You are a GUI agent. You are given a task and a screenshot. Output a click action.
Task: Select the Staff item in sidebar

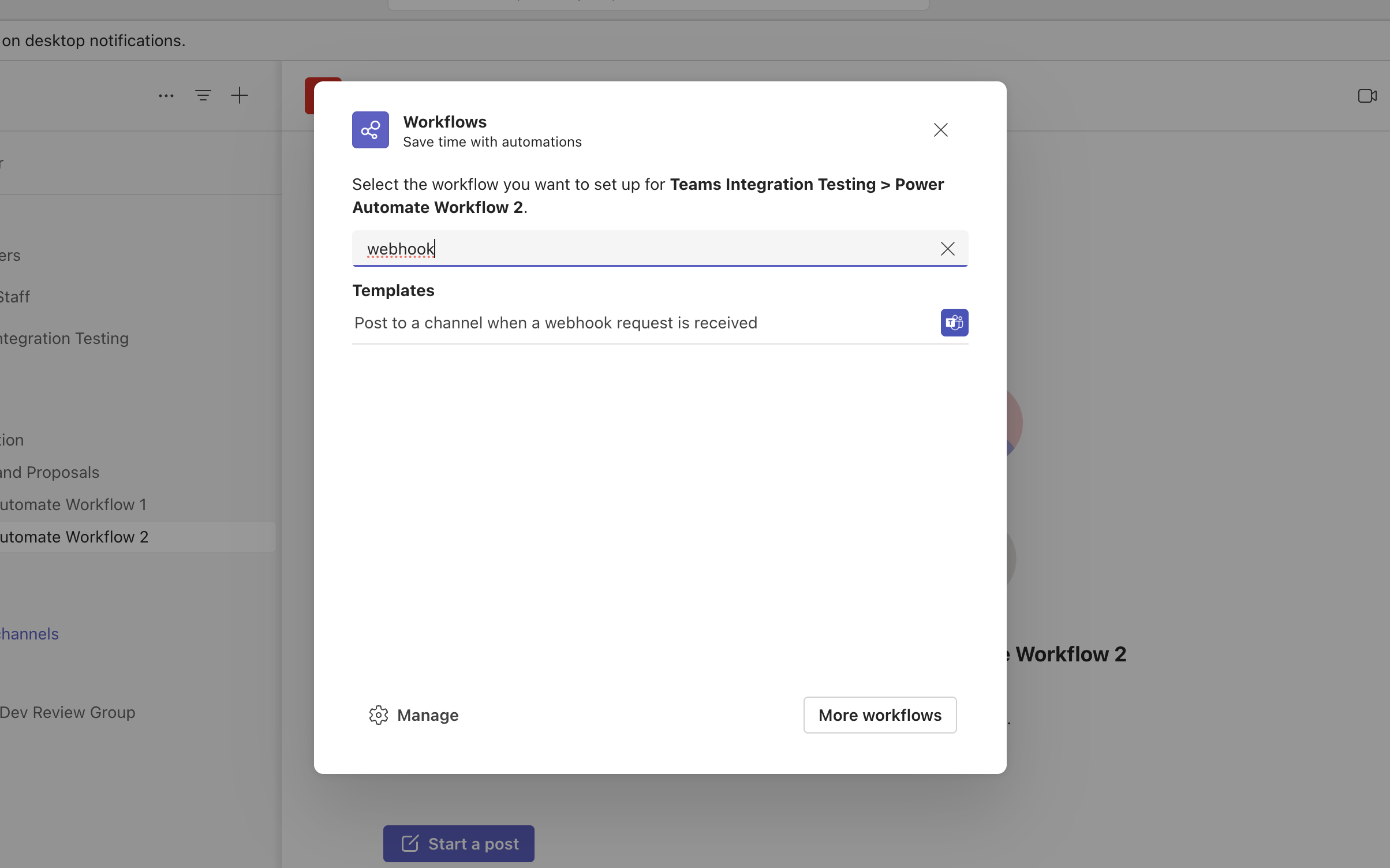tap(15, 297)
